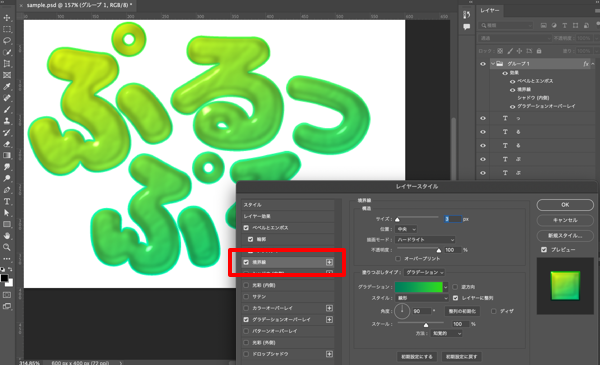Change screen mode from toolbar icon

[x=7, y=306]
